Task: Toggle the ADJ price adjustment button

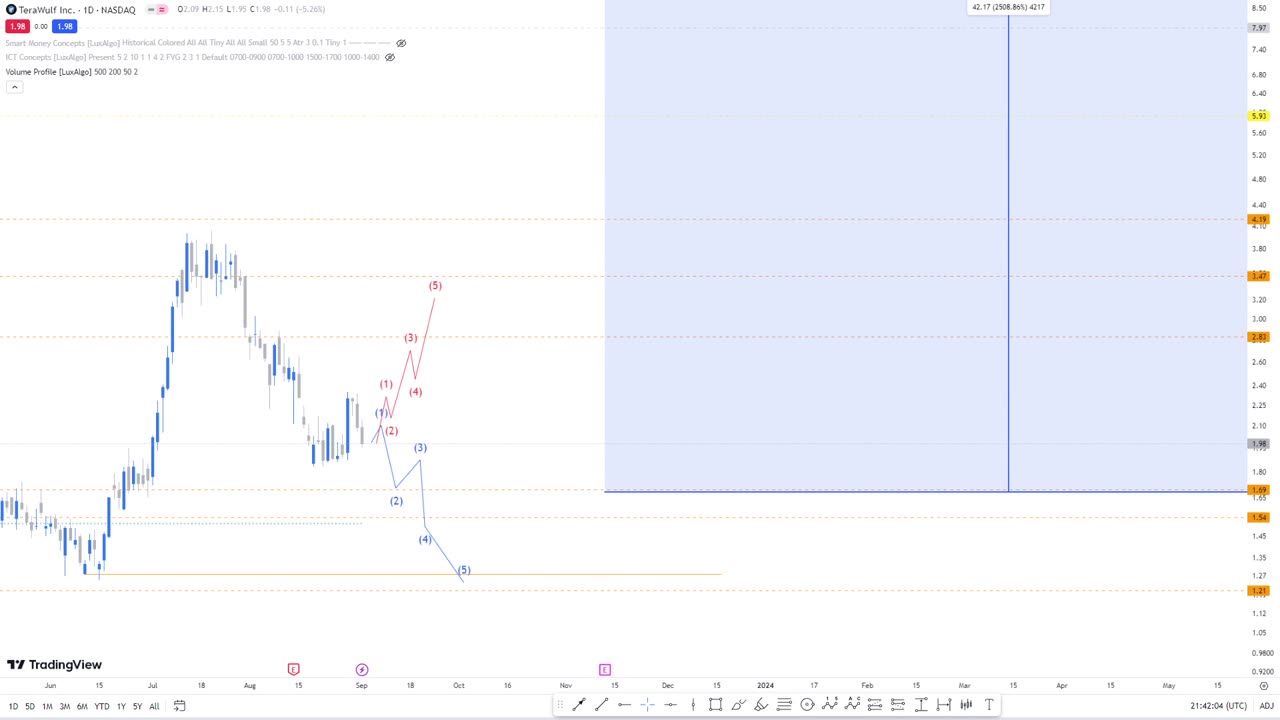Action: pyautogui.click(x=1266, y=706)
